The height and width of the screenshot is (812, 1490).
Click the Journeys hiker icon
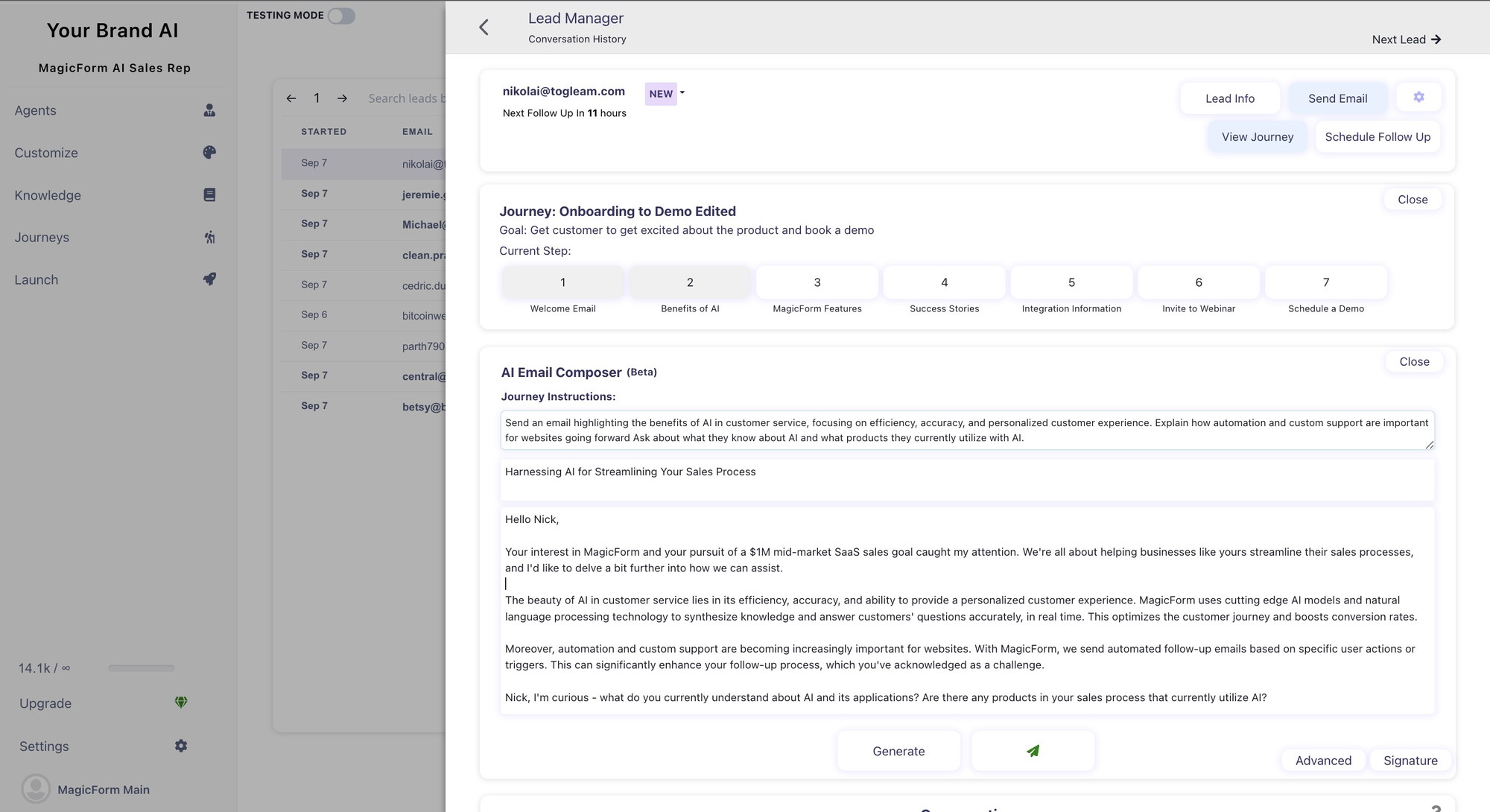(209, 237)
